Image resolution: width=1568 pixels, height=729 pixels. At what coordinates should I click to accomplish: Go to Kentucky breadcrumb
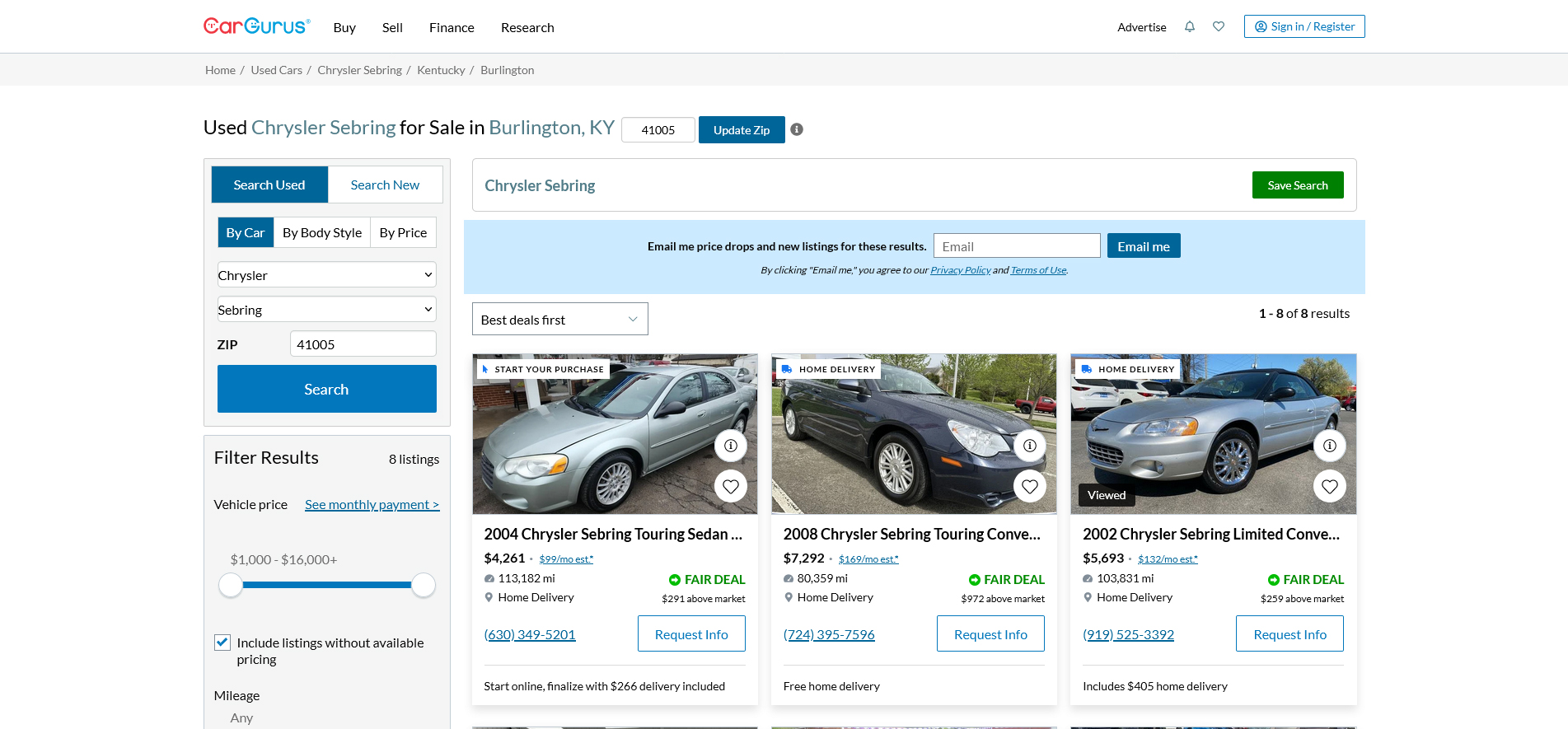tap(441, 70)
